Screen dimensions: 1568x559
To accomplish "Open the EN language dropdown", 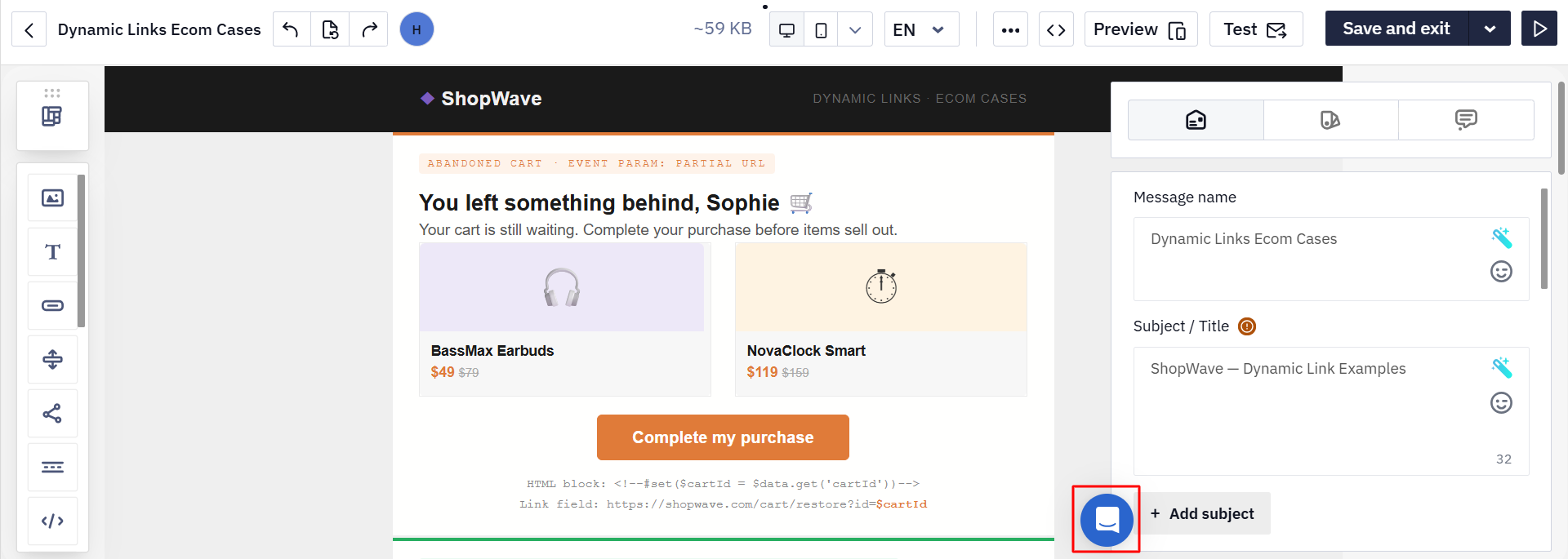I will 921,30.
